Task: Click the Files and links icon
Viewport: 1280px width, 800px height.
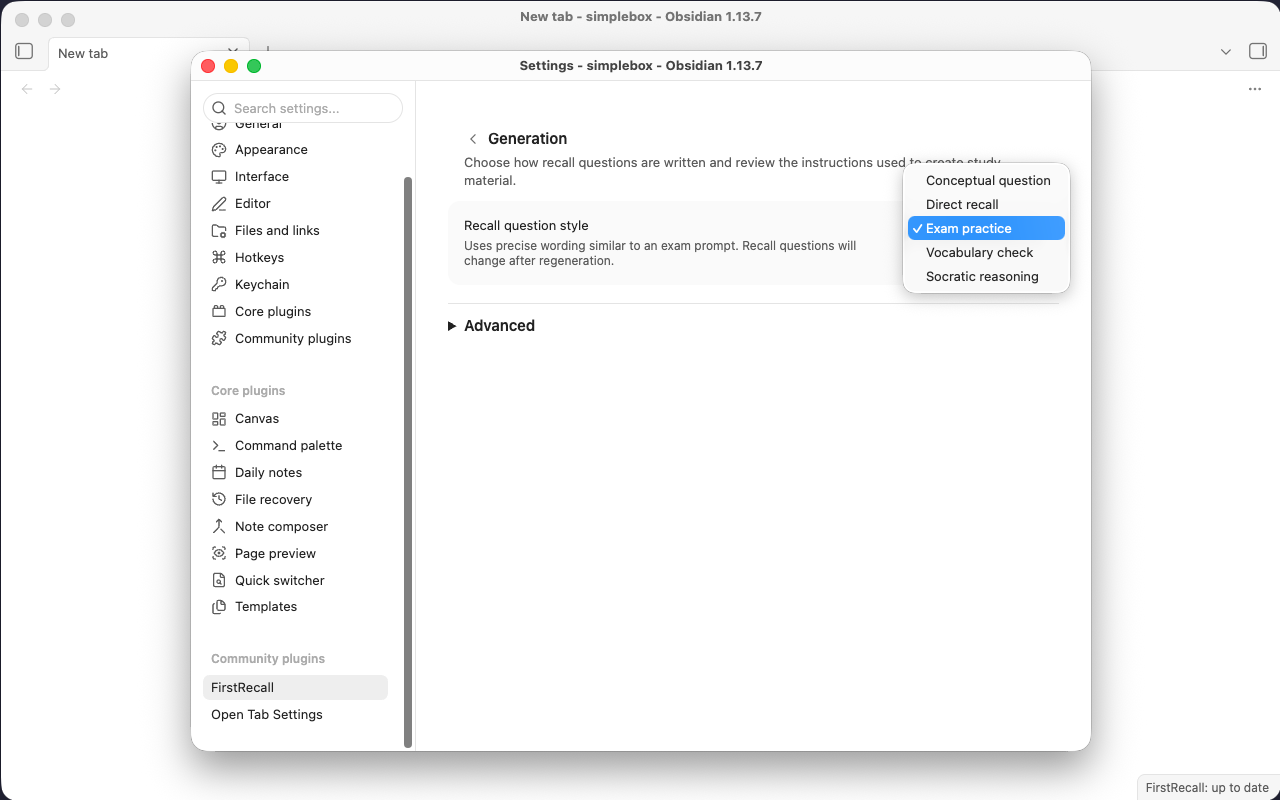Action: (x=219, y=231)
